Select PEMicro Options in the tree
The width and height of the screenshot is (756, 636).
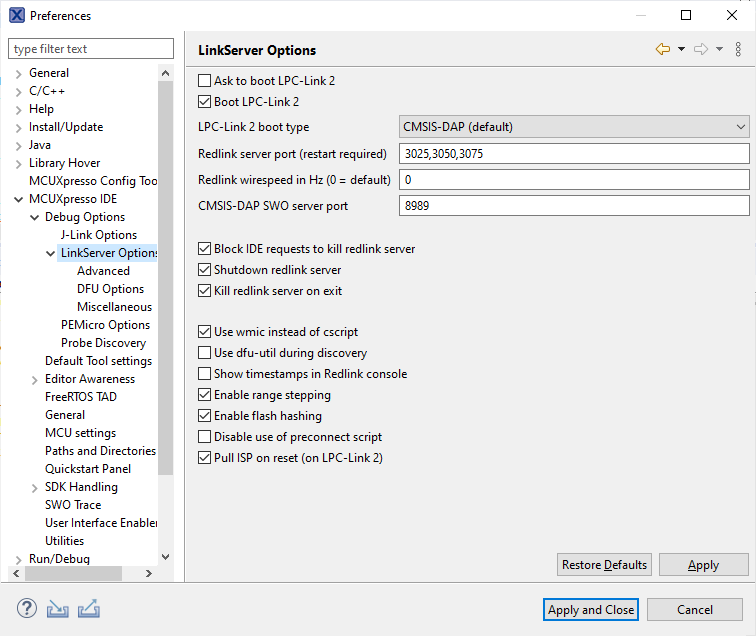105,325
